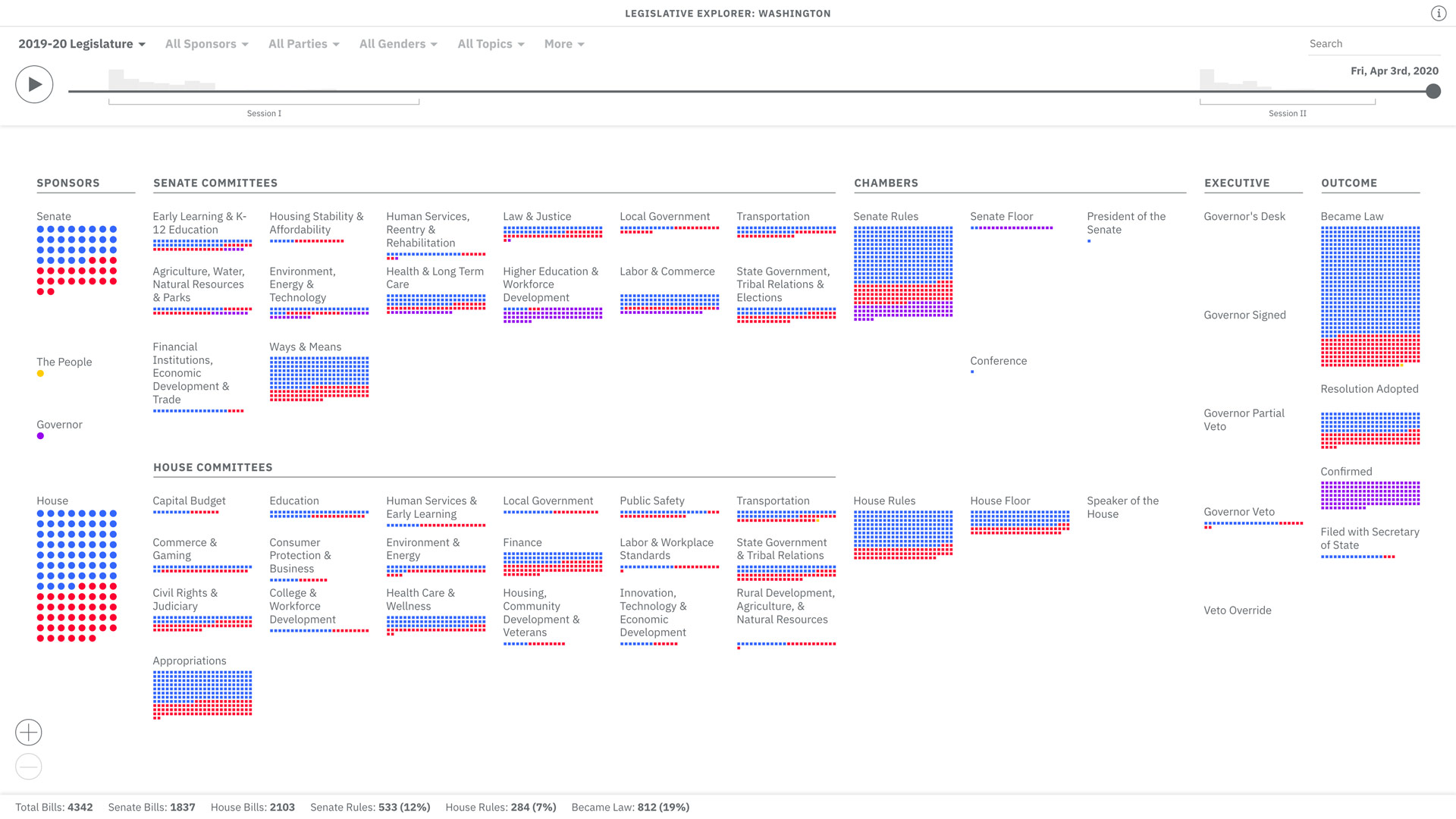Image resolution: width=1456 pixels, height=819 pixels.
Task: Open the All Topics filter
Action: (x=491, y=44)
